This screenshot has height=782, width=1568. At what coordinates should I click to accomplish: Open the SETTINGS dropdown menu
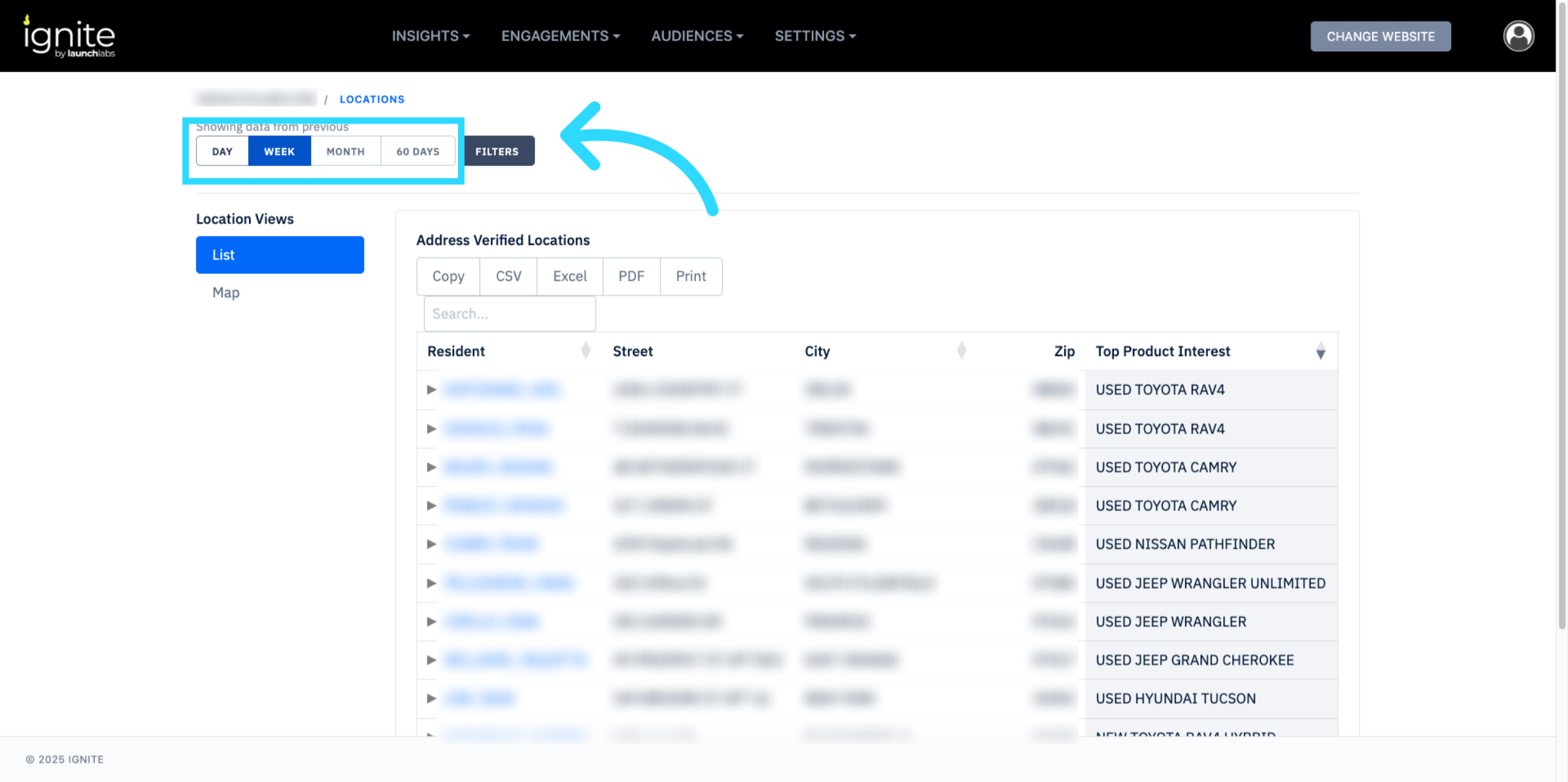tap(815, 36)
